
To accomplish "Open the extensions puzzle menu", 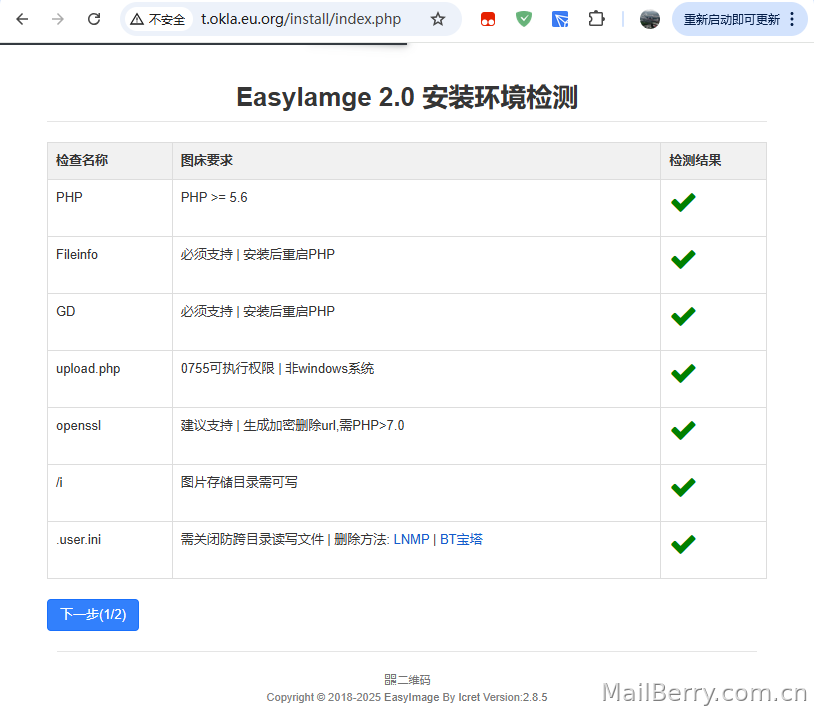I will [596, 20].
